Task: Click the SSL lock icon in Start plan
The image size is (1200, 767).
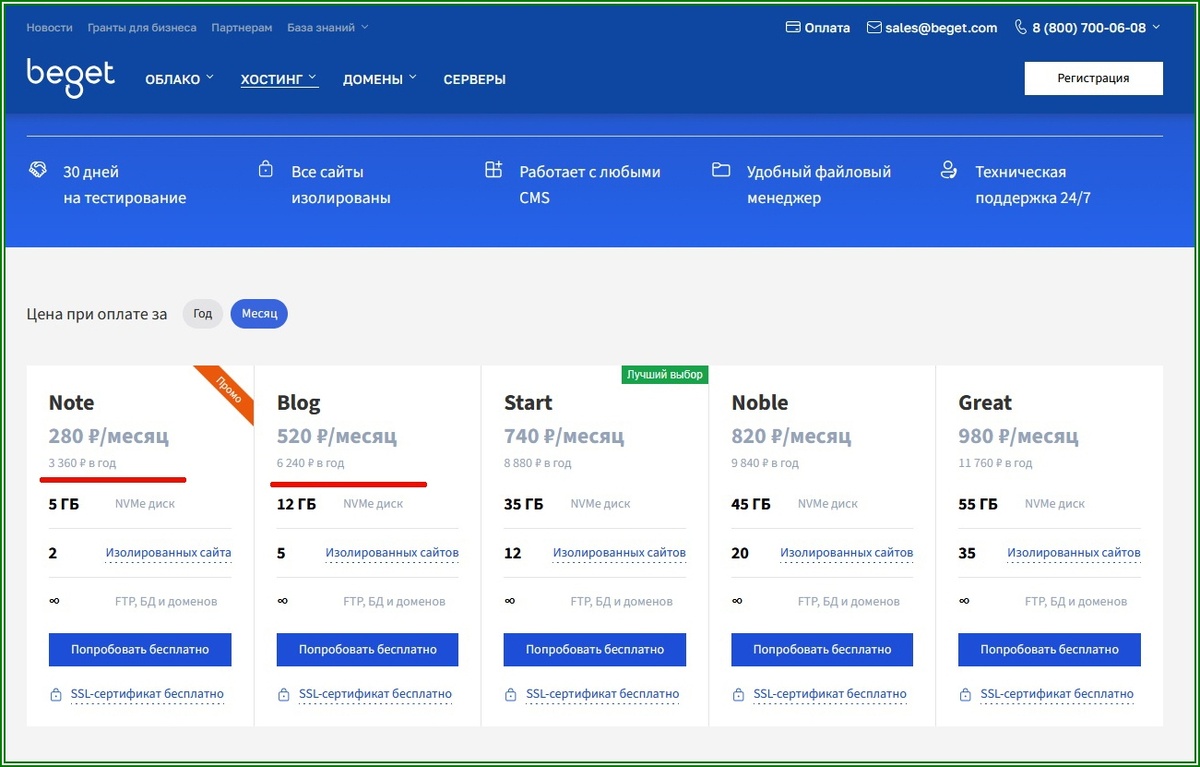Action: (511, 694)
